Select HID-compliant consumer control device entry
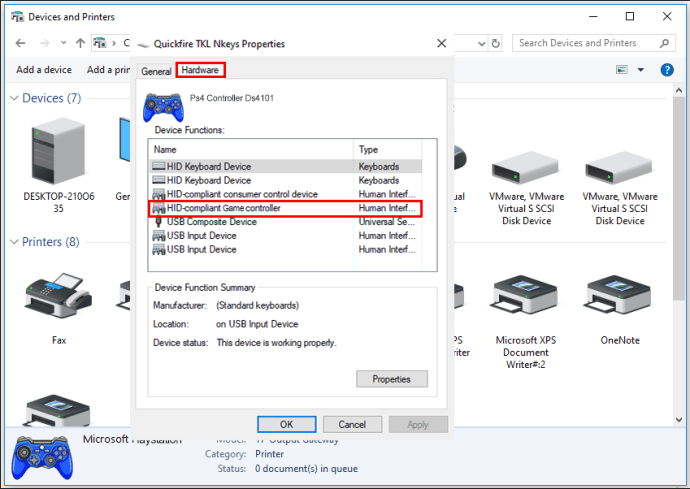Image resolution: width=690 pixels, height=489 pixels. pyautogui.click(x=242, y=194)
